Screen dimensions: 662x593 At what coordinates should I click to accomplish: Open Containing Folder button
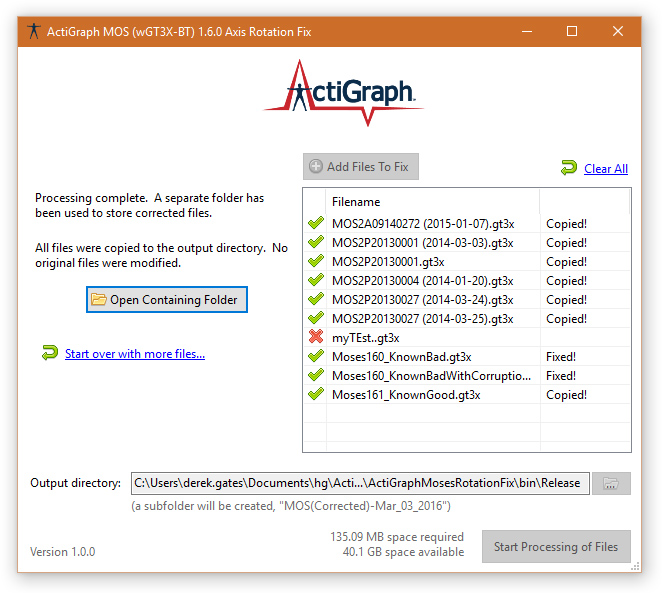pyautogui.click(x=166, y=300)
